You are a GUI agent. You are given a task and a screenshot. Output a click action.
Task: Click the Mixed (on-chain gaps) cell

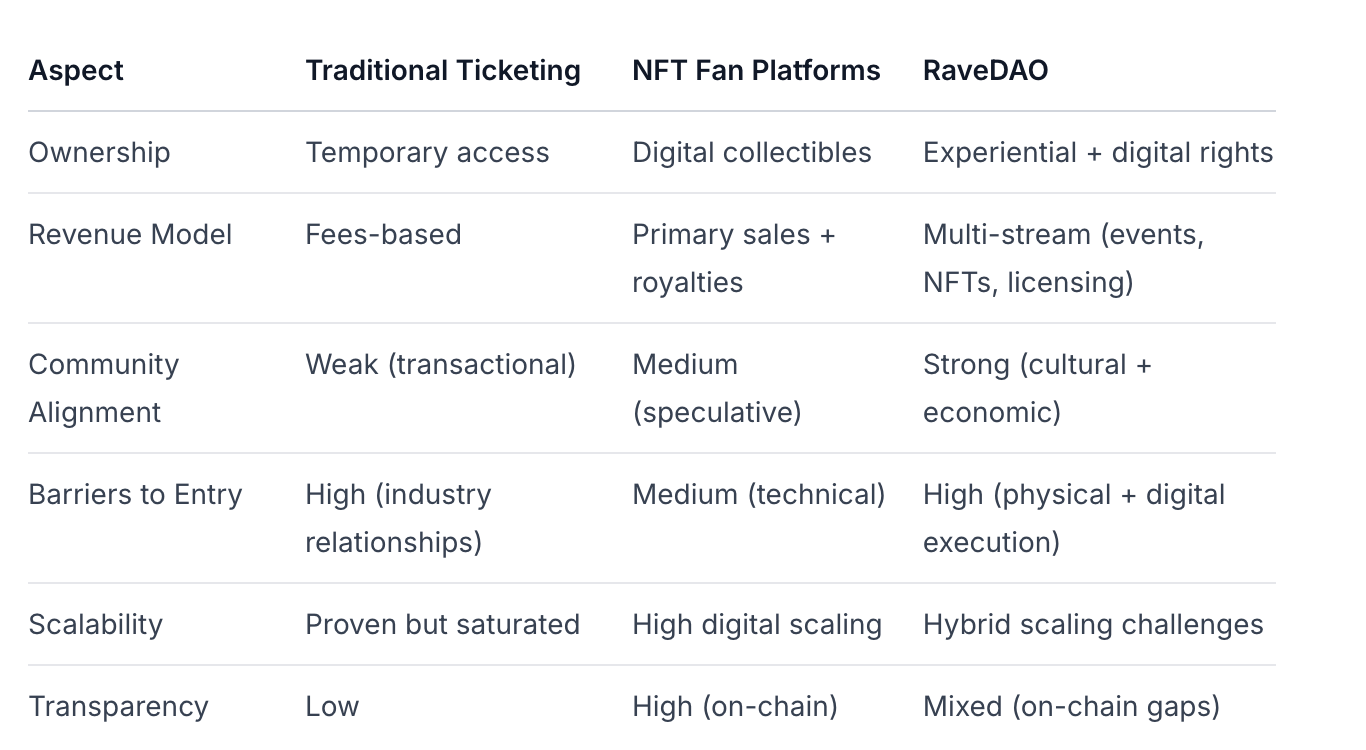pyautogui.click(x=1071, y=707)
